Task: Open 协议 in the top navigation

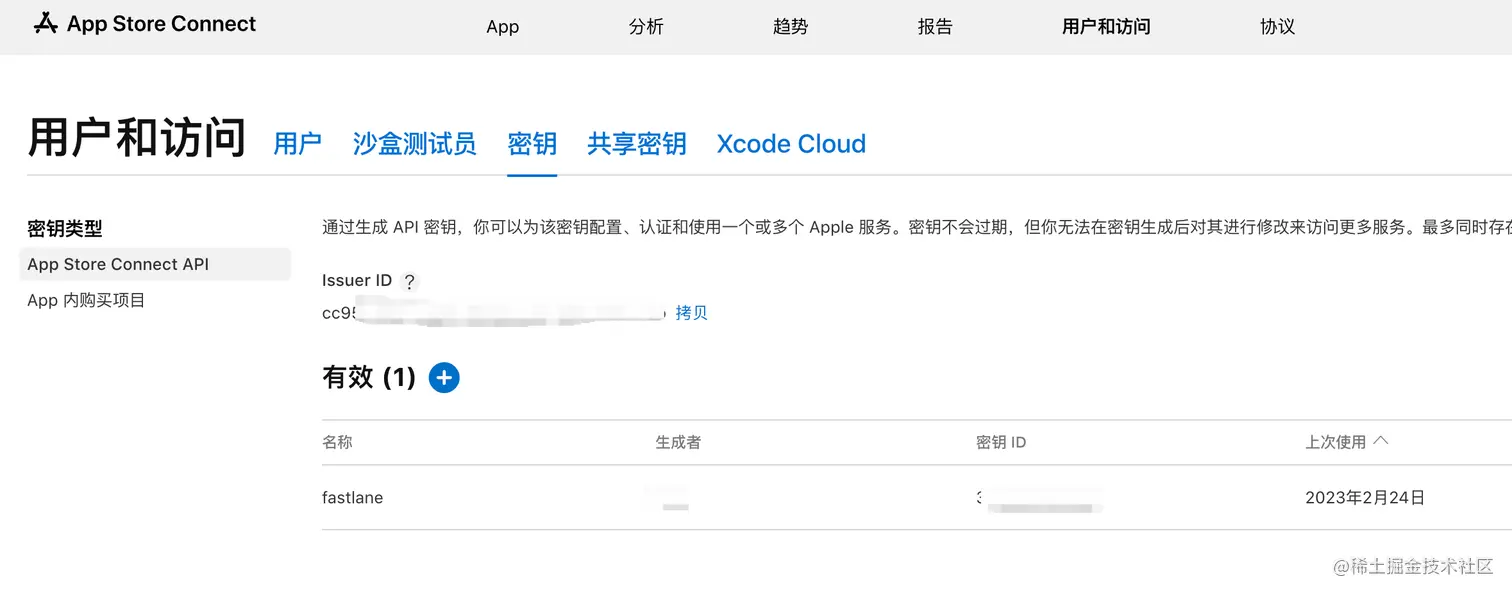Action: tap(1277, 27)
